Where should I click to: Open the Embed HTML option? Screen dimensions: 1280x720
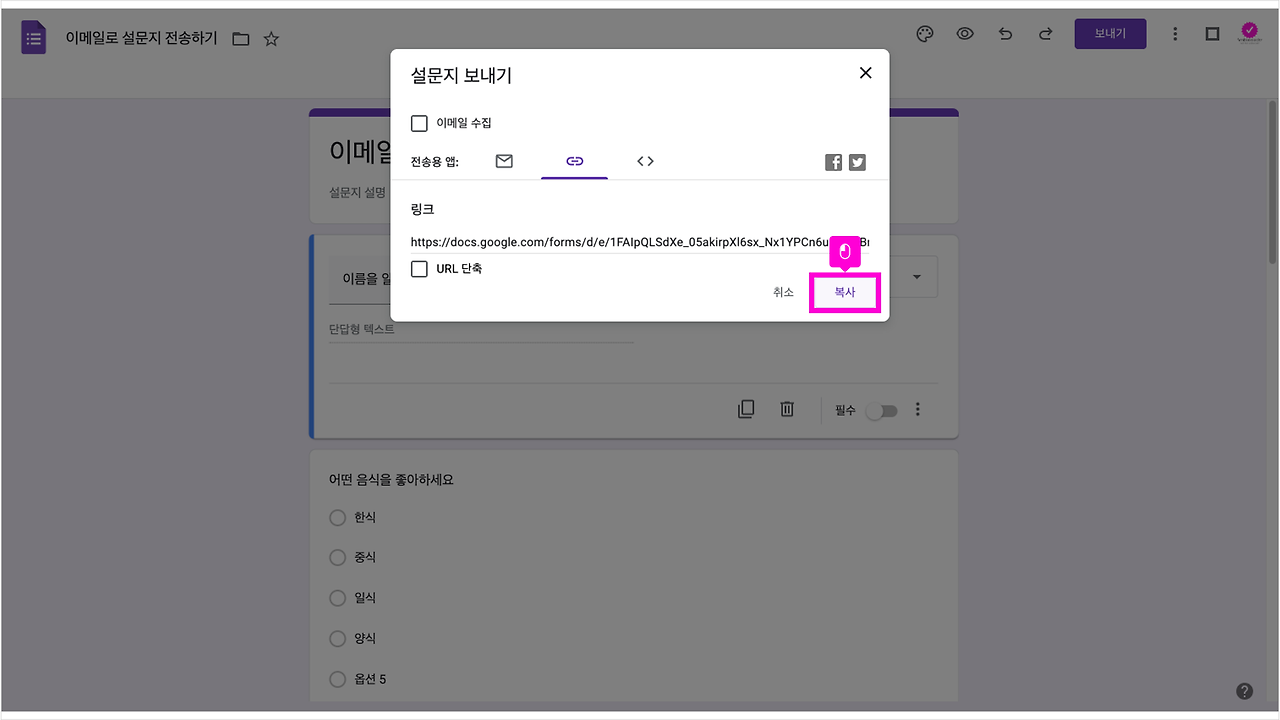pyautogui.click(x=645, y=161)
